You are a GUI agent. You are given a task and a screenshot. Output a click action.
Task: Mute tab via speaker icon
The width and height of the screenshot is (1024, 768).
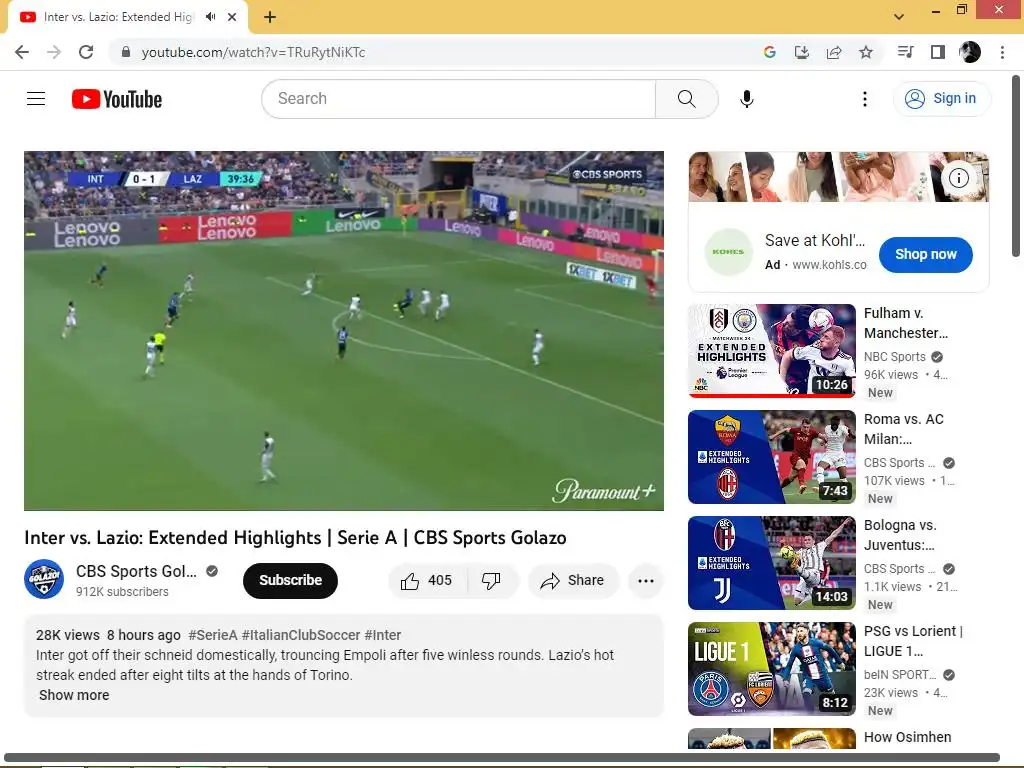click(x=210, y=17)
